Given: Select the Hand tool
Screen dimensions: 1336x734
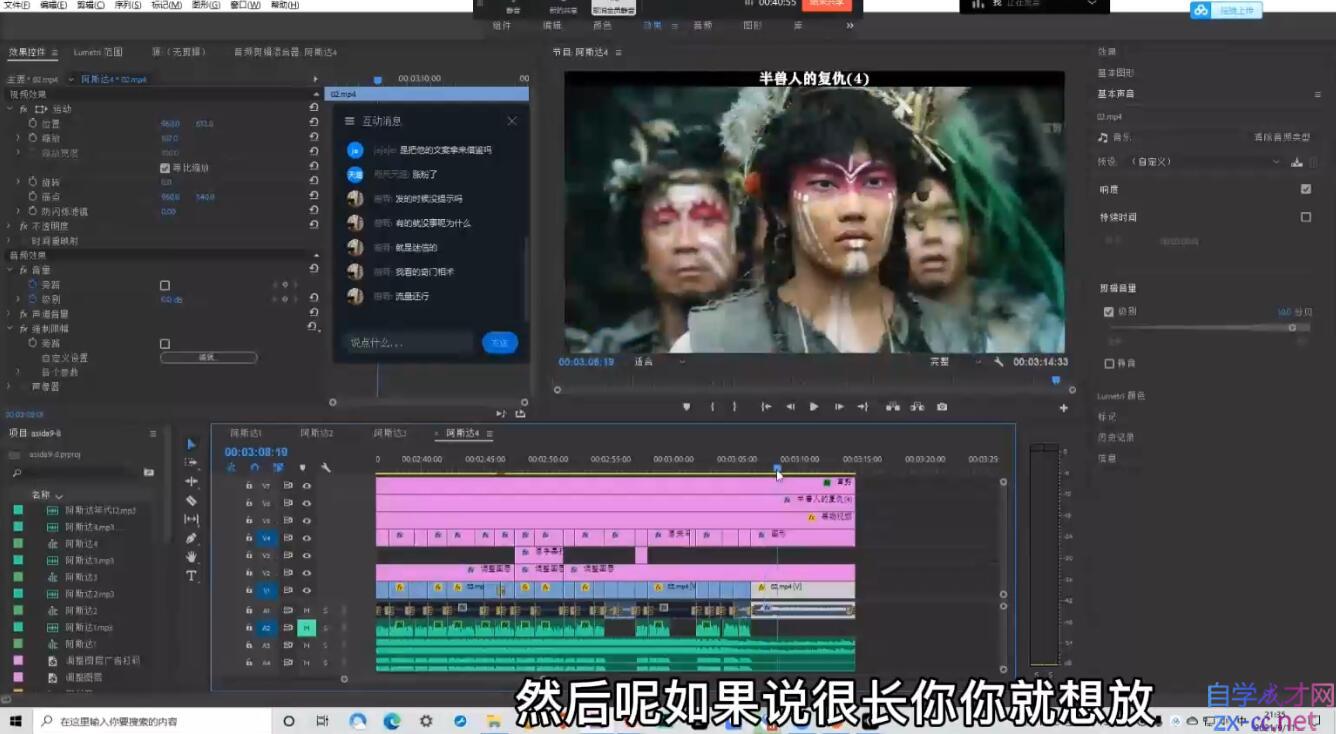Looking at the screenshot, I should click(x=191, y=557).
